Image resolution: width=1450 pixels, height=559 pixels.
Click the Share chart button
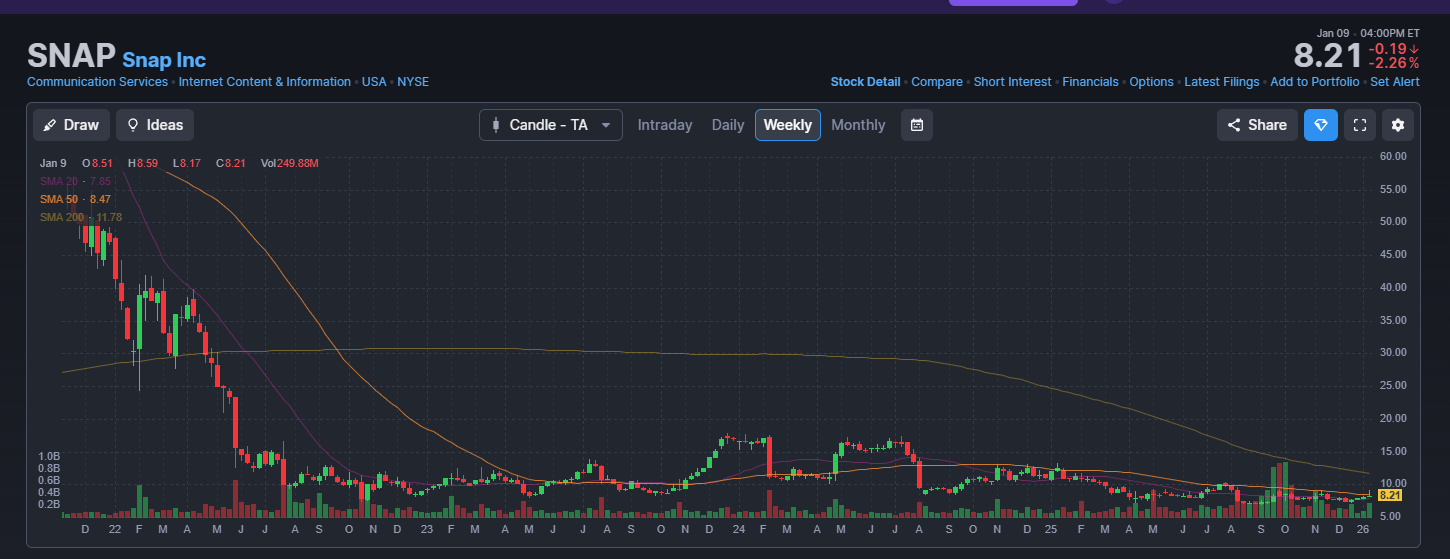pos(1257,125)
